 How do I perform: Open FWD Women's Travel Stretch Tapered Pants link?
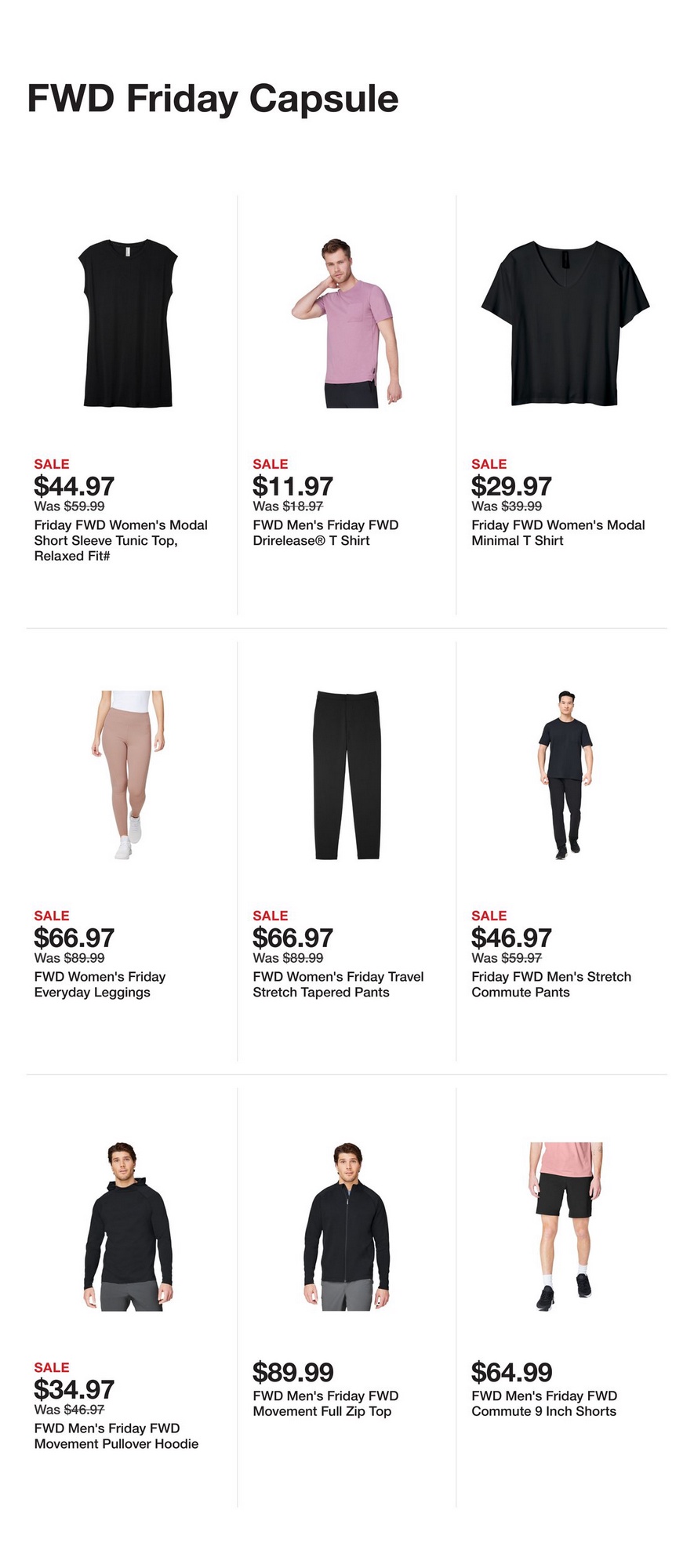(338, 984)
